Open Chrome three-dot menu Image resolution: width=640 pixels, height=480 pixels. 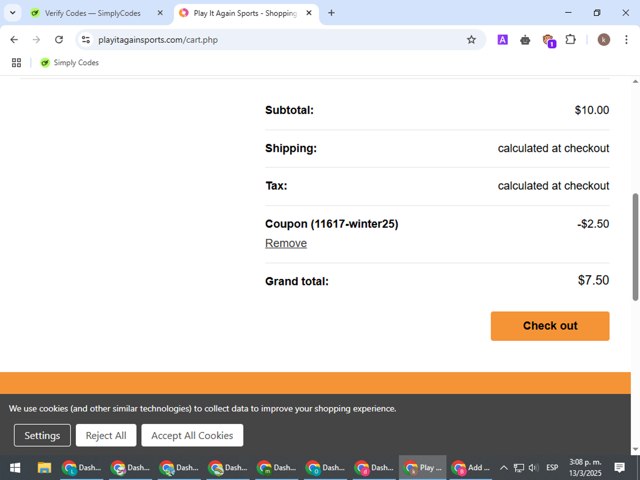tap(626, 40)
